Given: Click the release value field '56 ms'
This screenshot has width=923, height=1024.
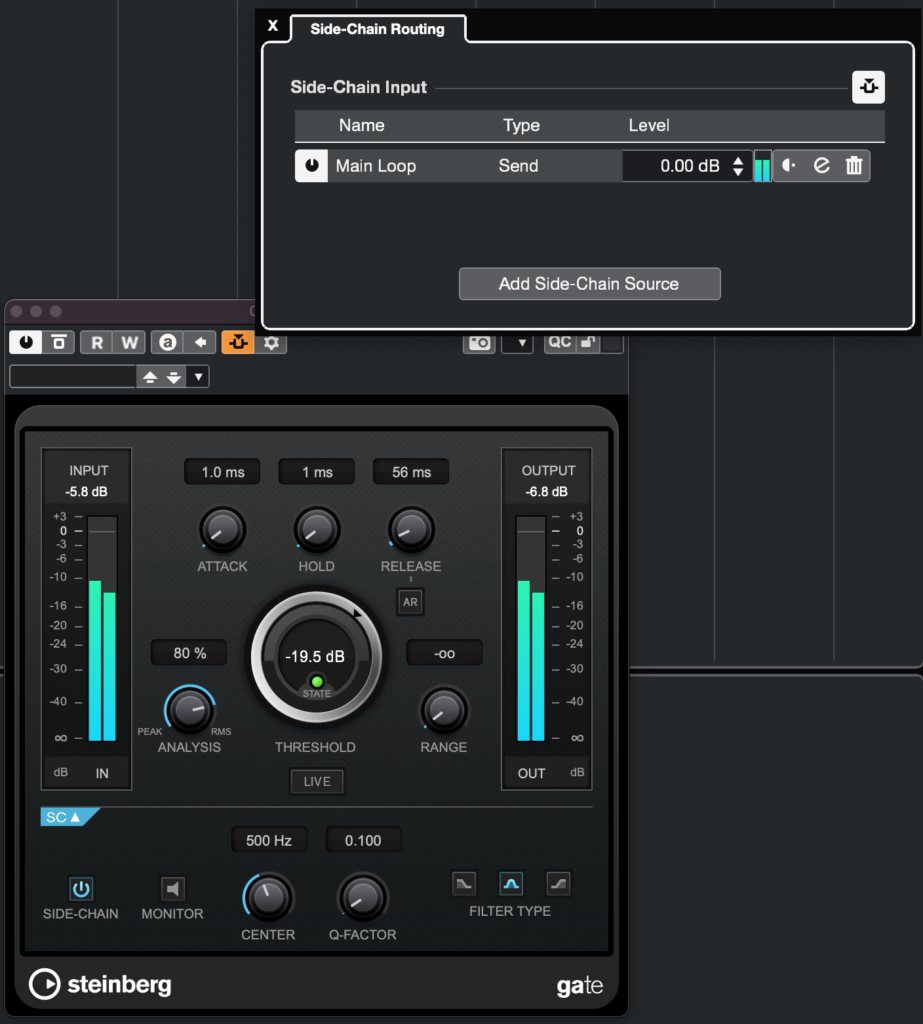Looking at the screenshot, I should [411, 472].
